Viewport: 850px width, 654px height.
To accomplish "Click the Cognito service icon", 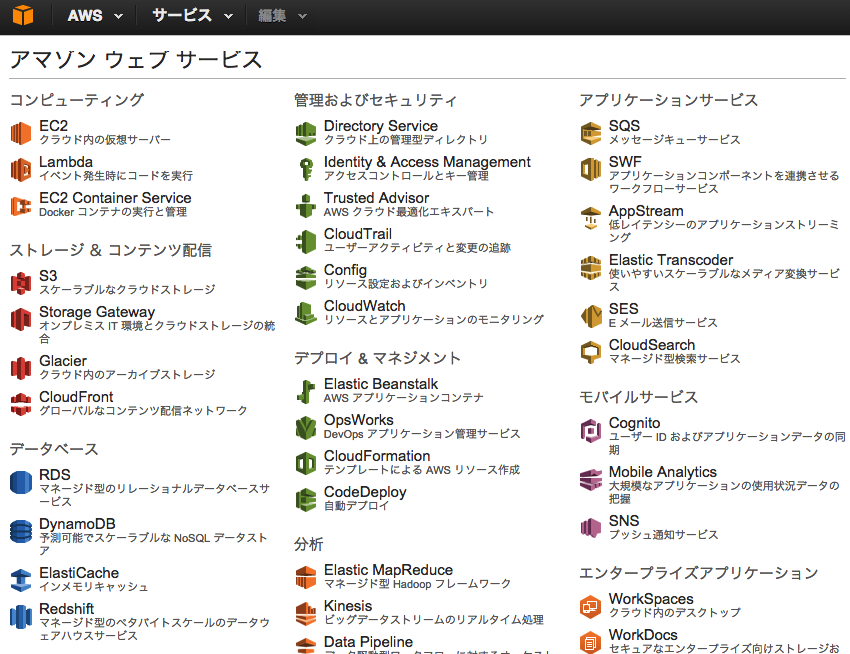I will pos(591,430).
